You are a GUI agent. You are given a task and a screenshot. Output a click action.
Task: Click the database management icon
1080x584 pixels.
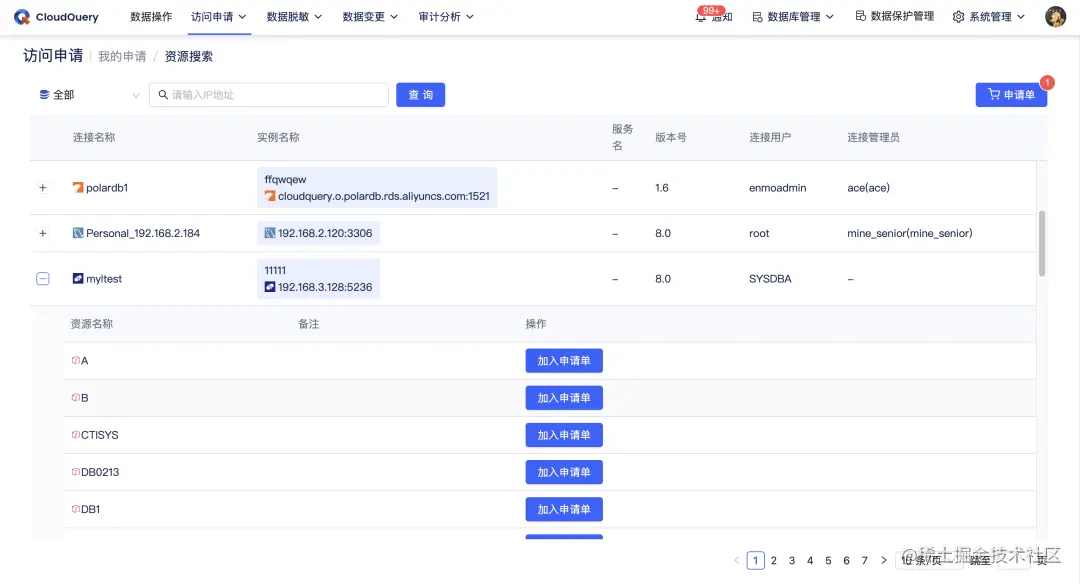(757, 17)
